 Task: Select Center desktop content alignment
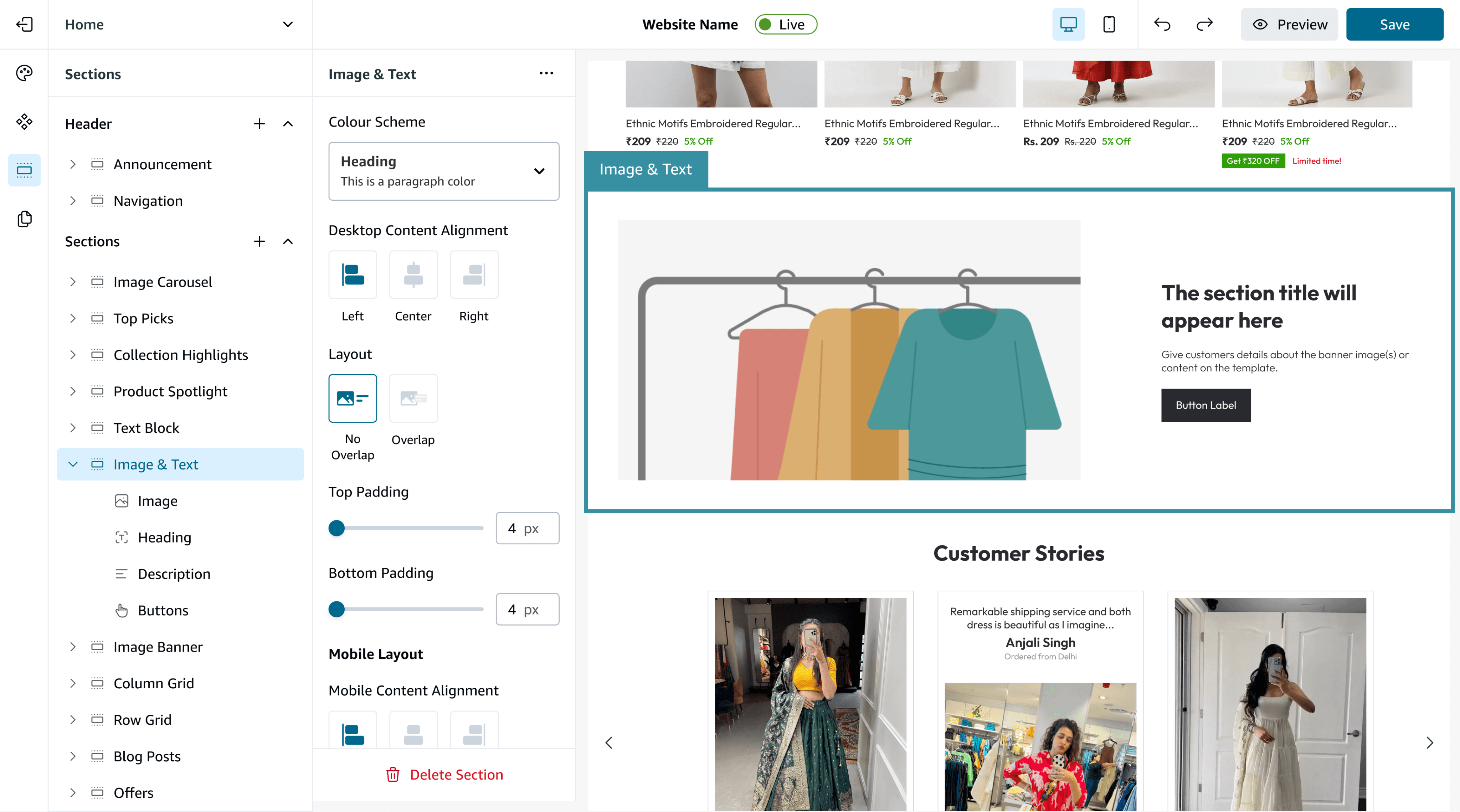pos(413,275)
